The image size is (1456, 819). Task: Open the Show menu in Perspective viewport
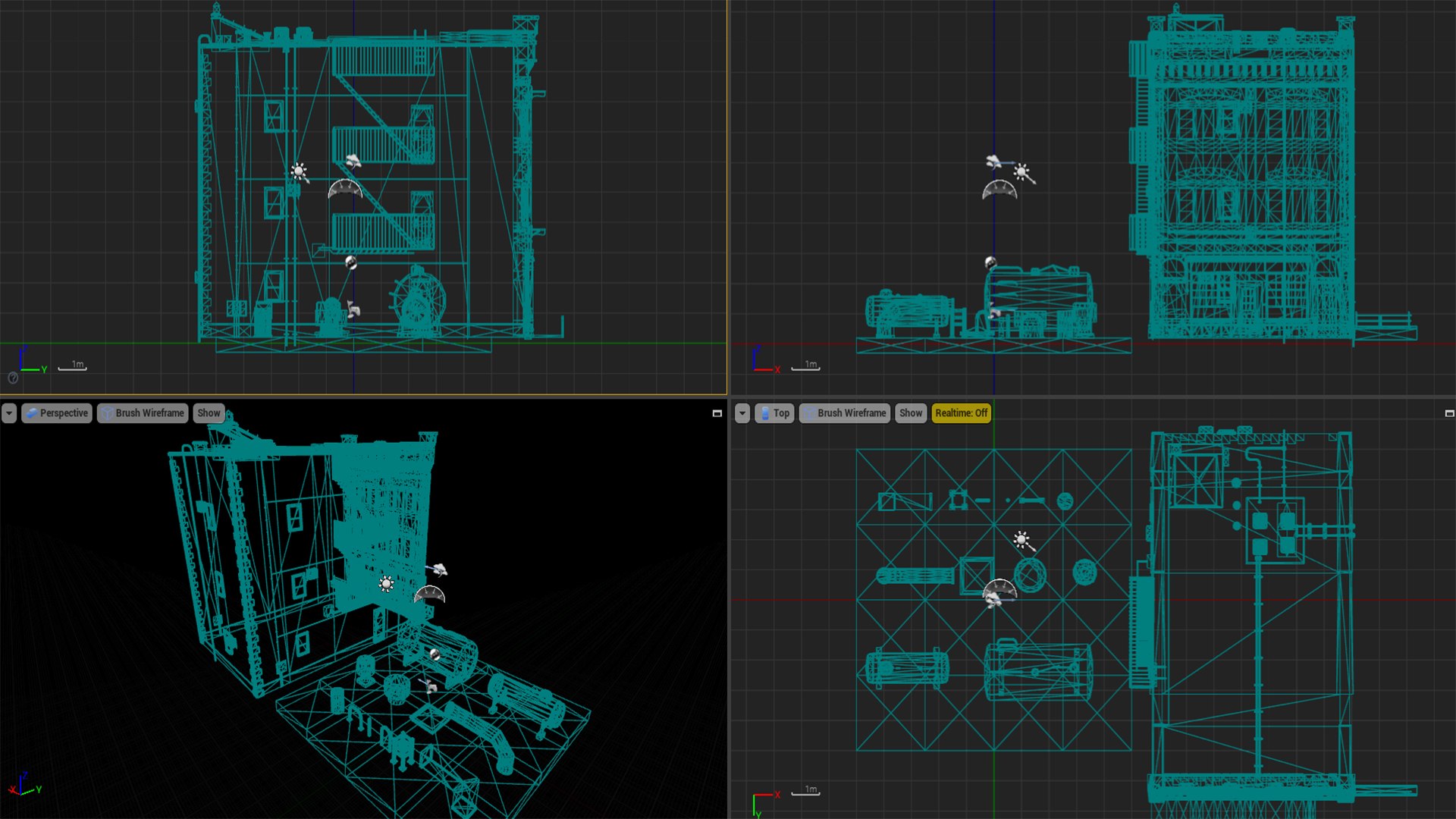point(209,413)
